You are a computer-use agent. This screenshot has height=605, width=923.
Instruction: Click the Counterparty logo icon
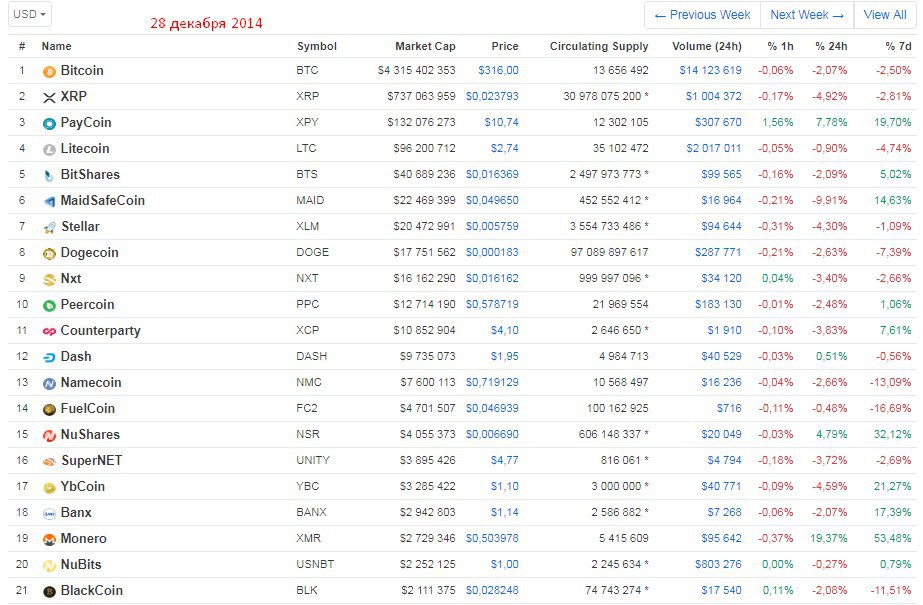49,331
